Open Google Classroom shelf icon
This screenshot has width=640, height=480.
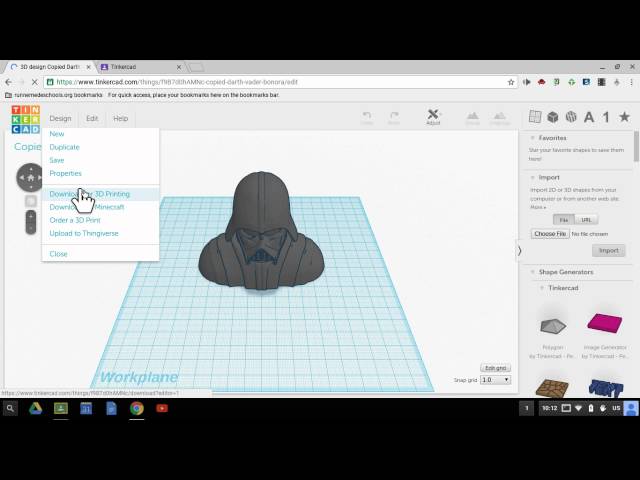point(61,408)
